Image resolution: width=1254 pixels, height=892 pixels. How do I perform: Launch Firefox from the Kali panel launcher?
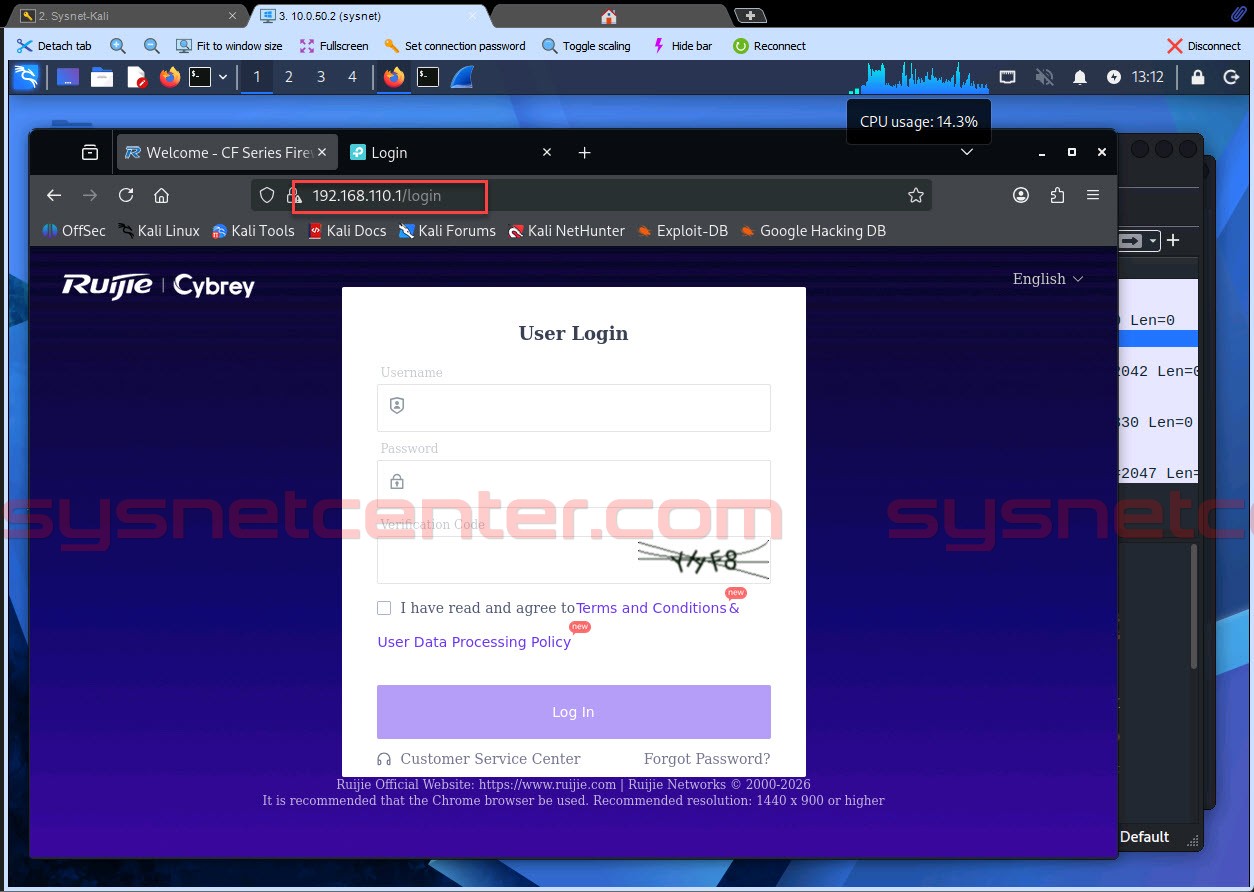pyautogui.click(x=170, y=77)
